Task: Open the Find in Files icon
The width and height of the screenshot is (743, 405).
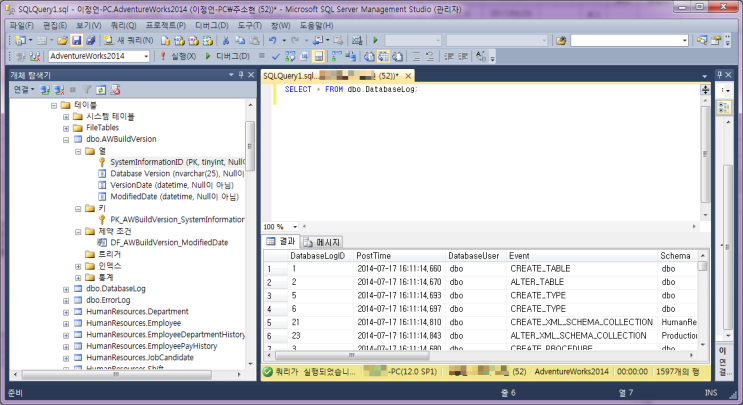Action: pos(561,41)
